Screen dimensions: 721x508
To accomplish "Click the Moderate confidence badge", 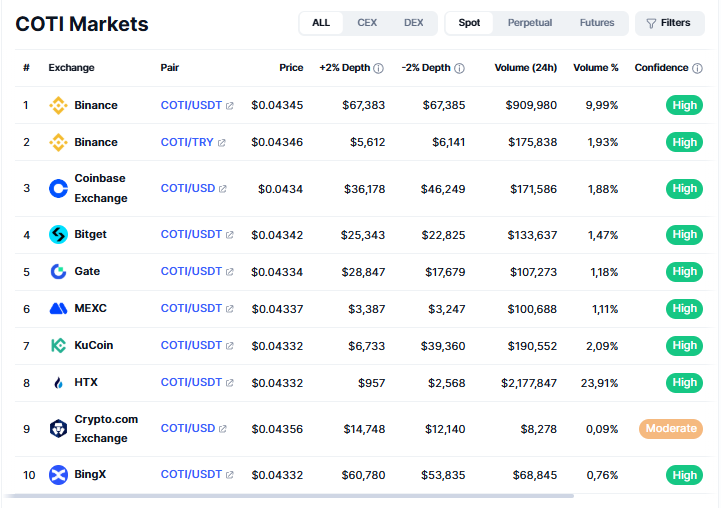I will click(x=671, y=428).
